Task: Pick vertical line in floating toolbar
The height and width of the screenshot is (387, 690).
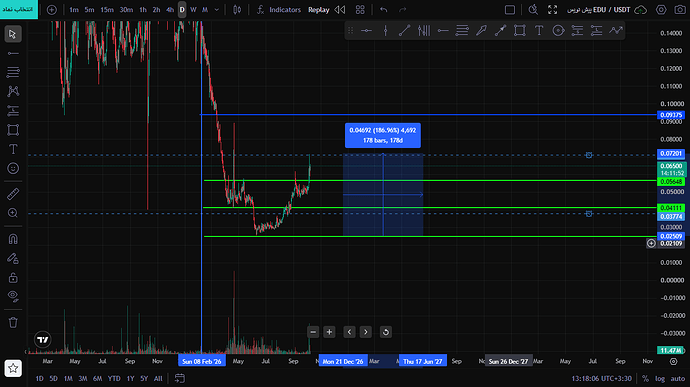Action: pyautogui.click(x=385, y=30)
